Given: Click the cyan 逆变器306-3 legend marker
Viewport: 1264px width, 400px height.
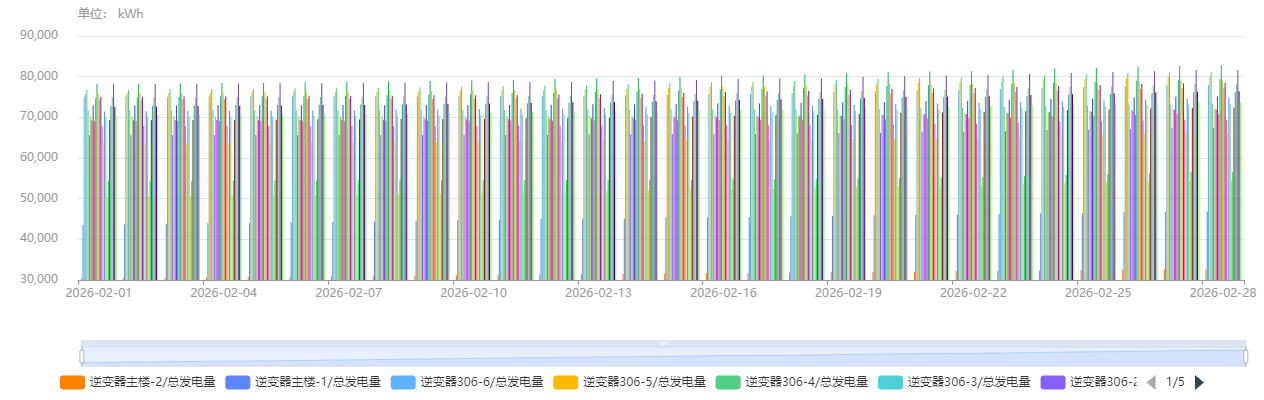Looking at the screenshot, I should click(887, 382).
